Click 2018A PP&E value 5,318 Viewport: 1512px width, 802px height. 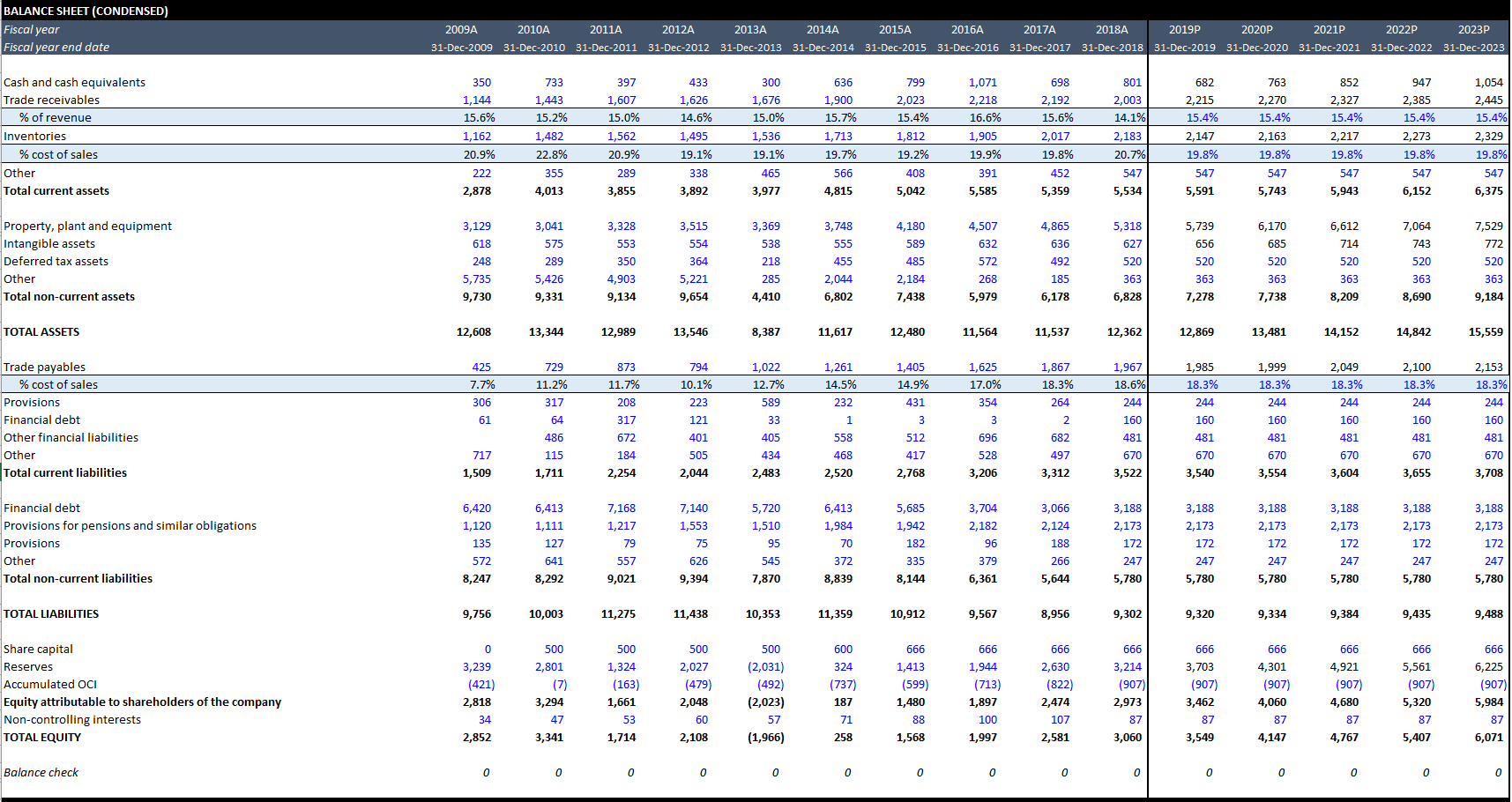tap(1128, 226)
